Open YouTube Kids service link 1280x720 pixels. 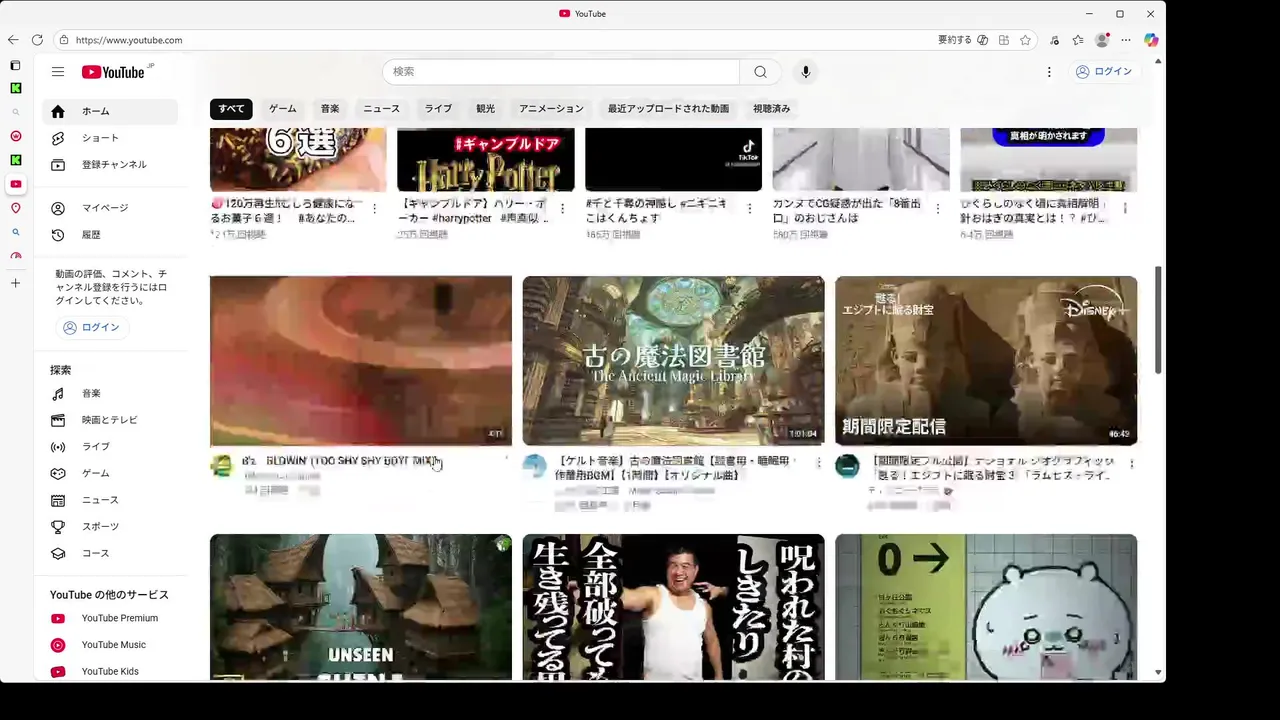pyautogui.click(x=110, y=671)
